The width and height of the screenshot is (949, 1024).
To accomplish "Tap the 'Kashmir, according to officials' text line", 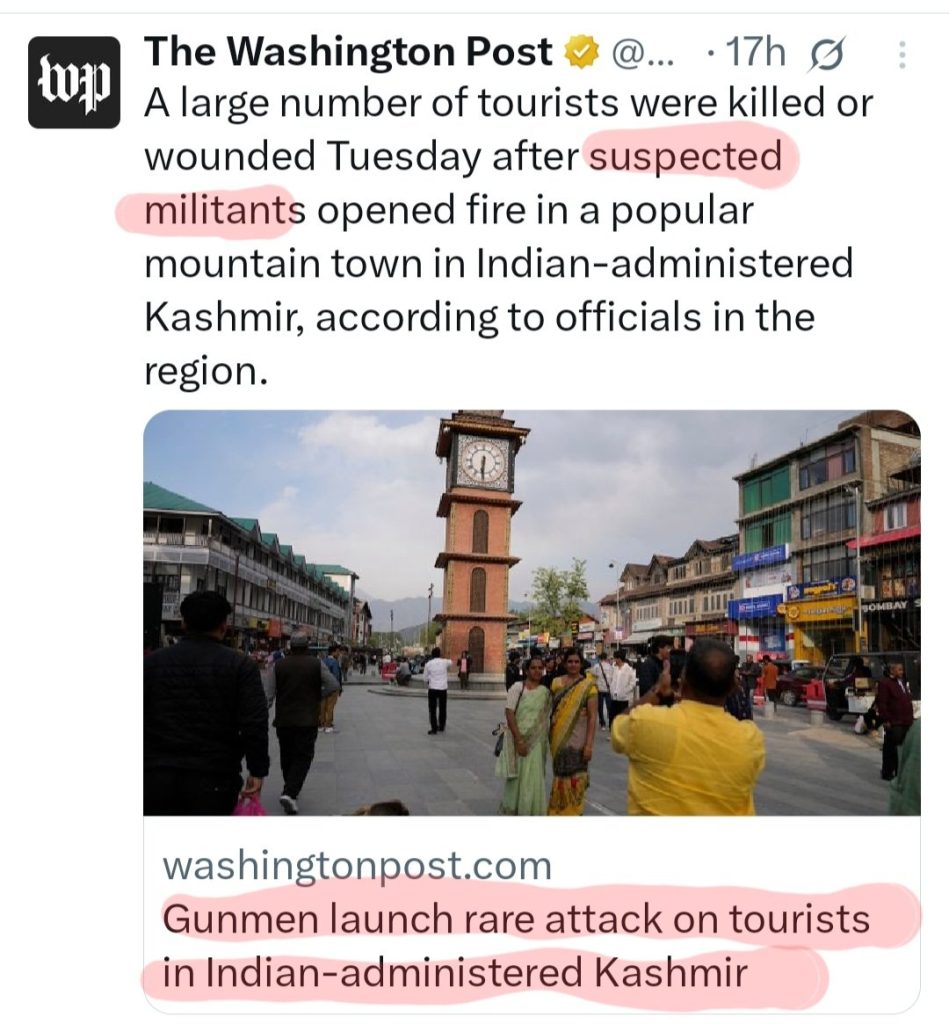I will click(x=479, y=317).
